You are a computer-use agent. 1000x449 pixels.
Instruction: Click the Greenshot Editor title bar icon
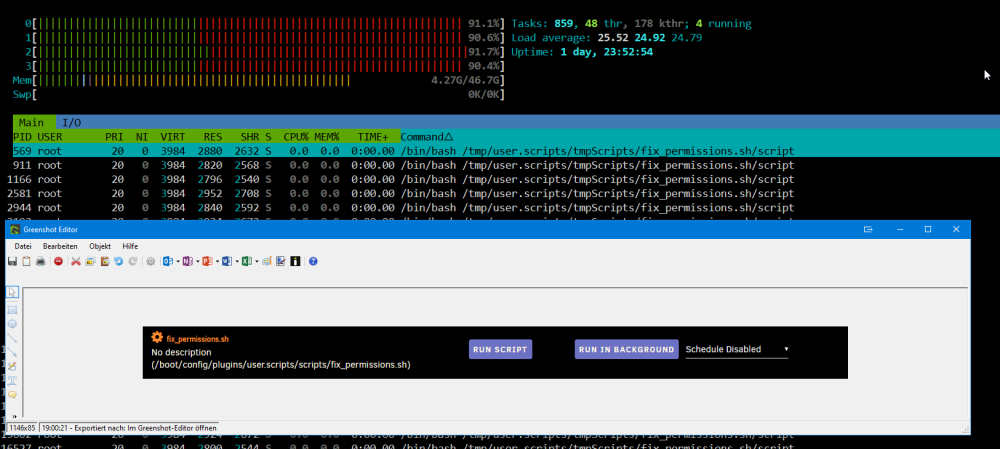tap(15, 229)
